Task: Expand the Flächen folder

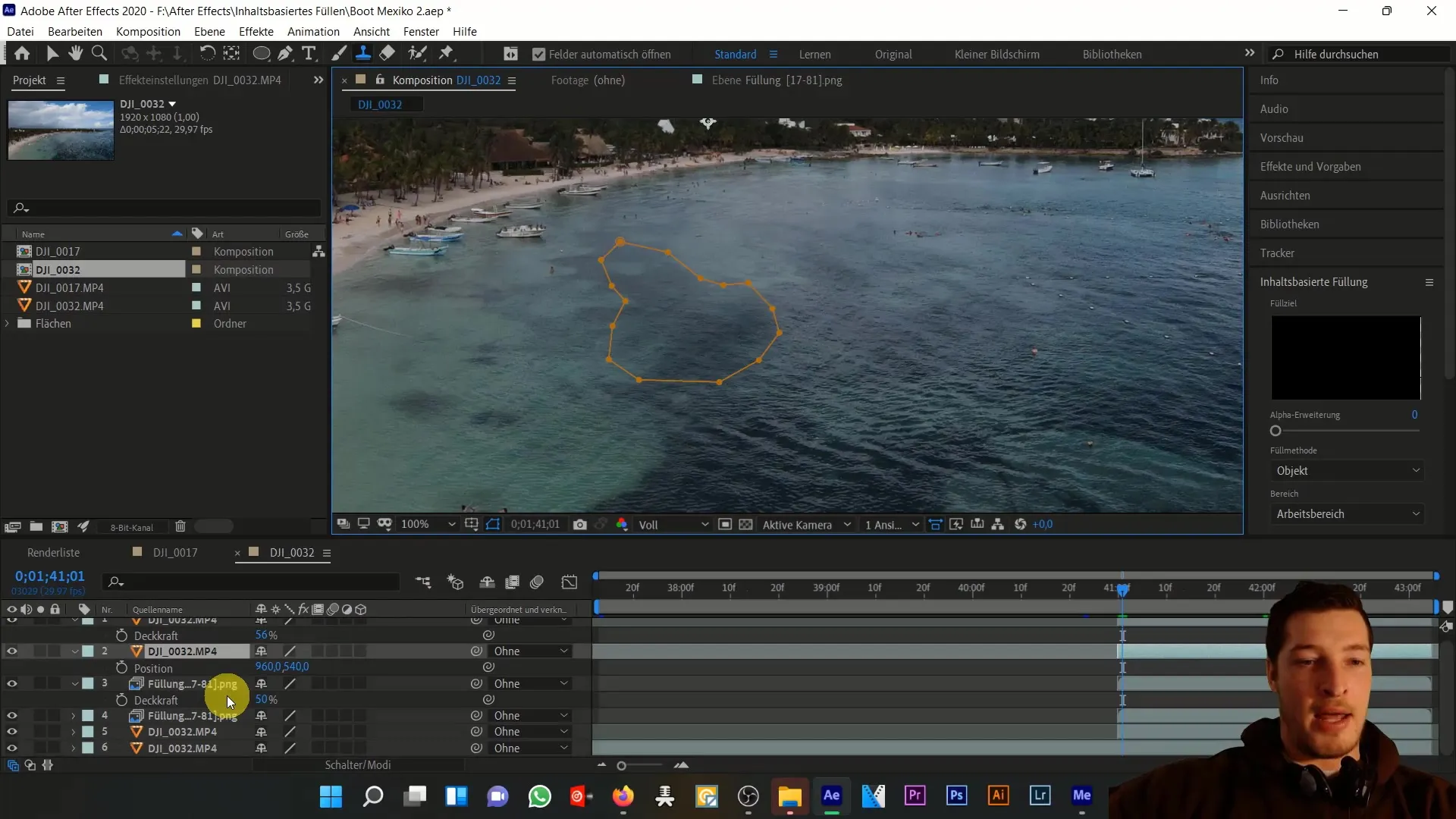Action: (x=8, y=324)
